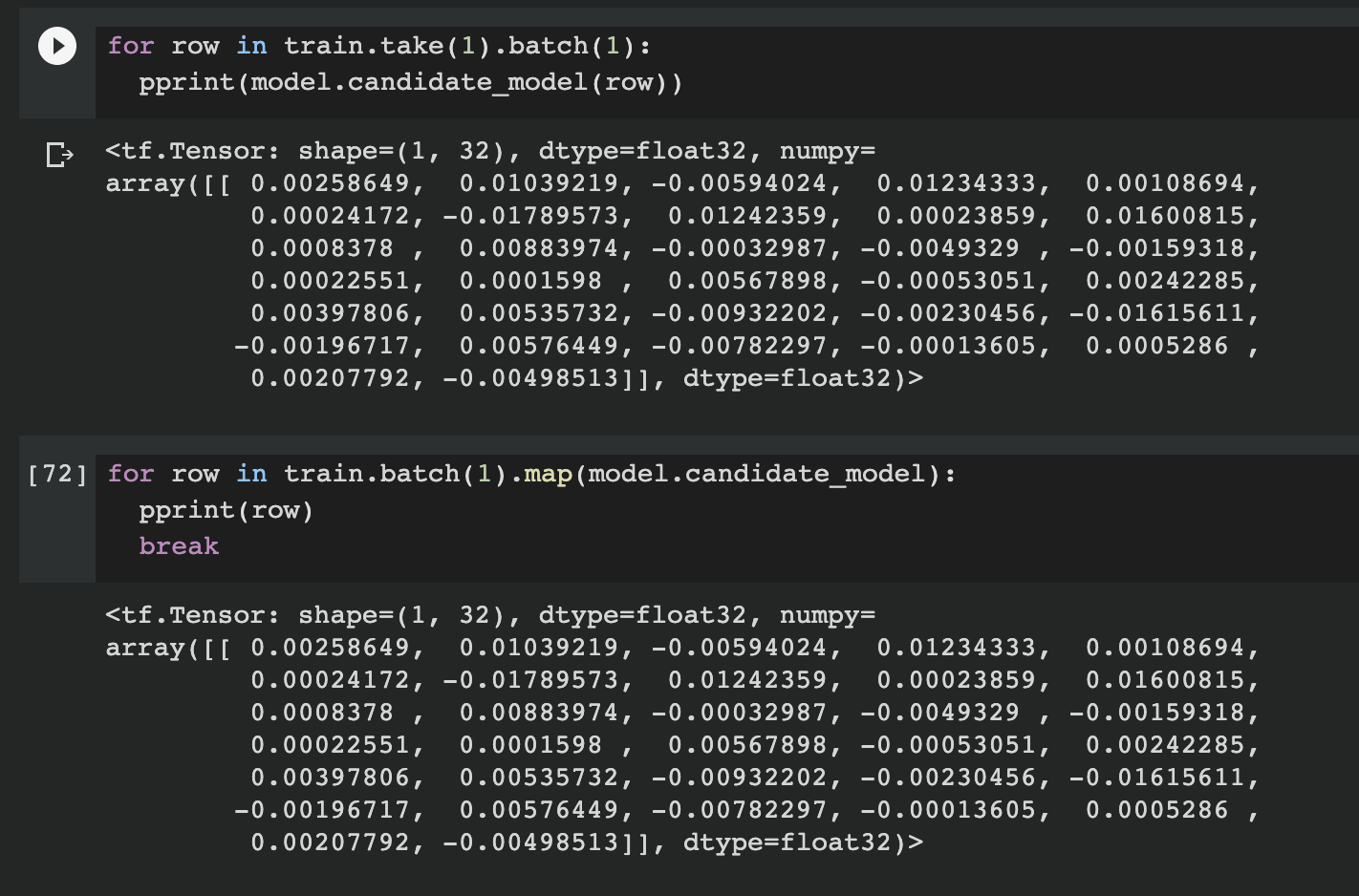Image resolution: width=1359 pixels, height=896 pixels.
Task: Click the play button circle on the top cell
Action: 56,45
